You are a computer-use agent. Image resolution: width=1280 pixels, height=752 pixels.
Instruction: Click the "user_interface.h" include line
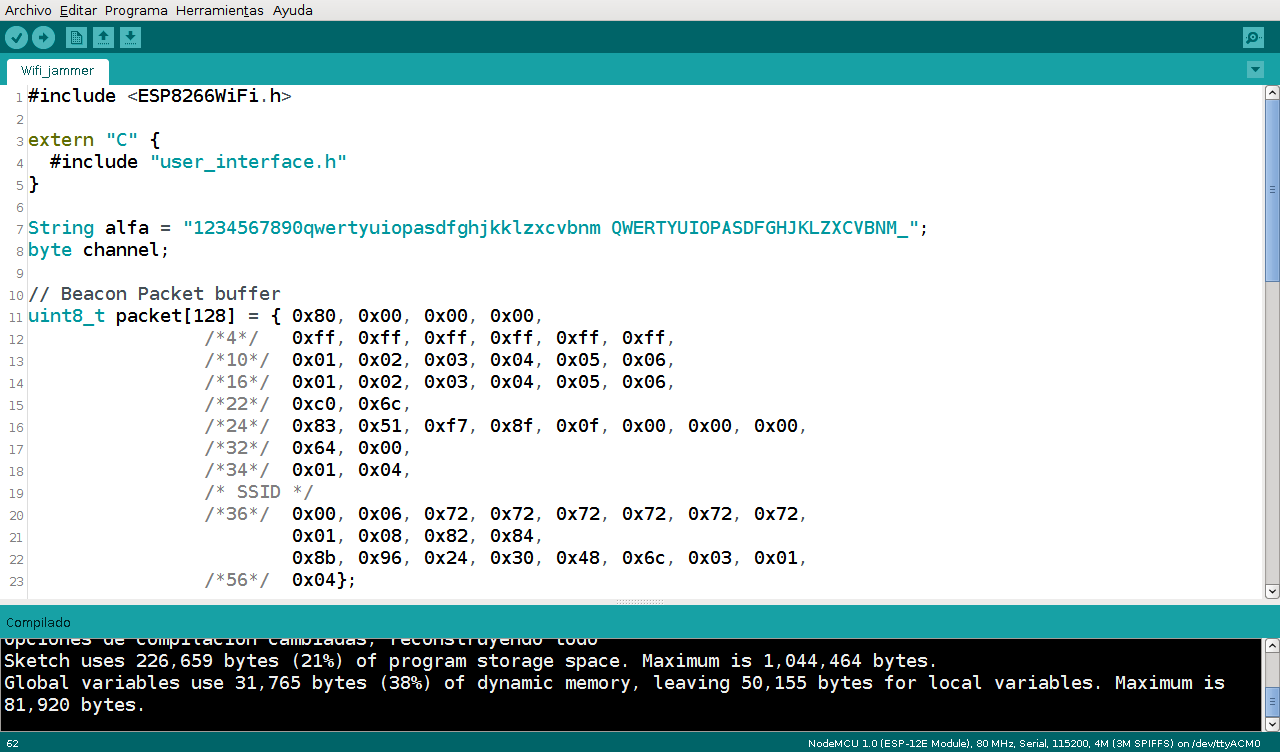click(x=198, y=162)
